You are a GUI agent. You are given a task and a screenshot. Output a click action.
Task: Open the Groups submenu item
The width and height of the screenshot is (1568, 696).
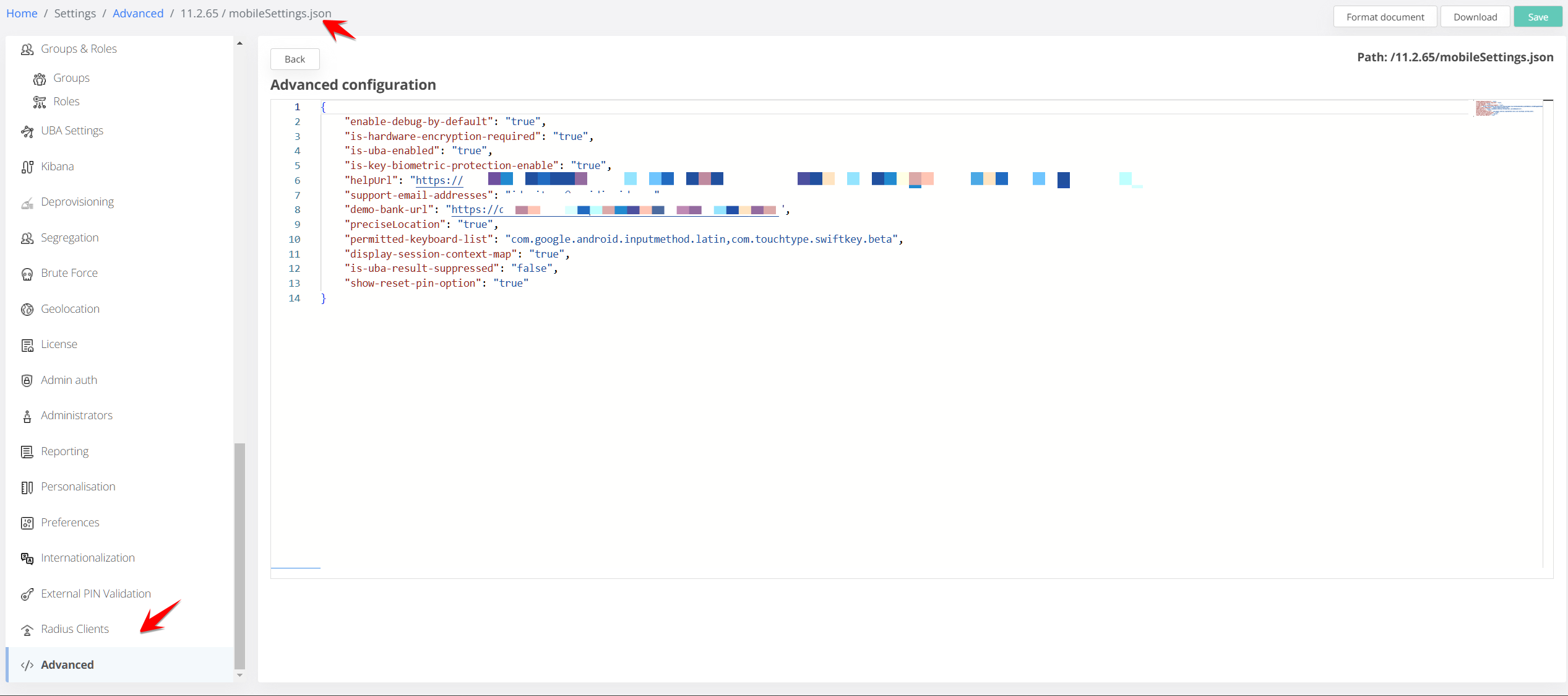click(x=71, y=78)
